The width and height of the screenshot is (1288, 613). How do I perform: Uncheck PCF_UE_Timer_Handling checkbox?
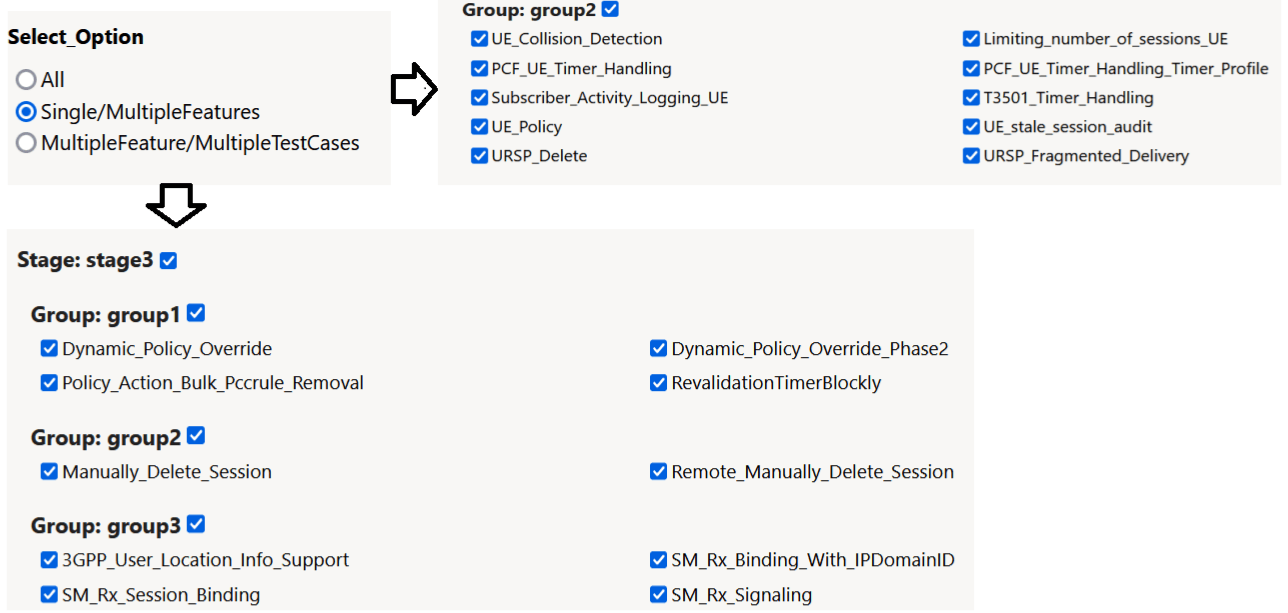coord(479,69)
